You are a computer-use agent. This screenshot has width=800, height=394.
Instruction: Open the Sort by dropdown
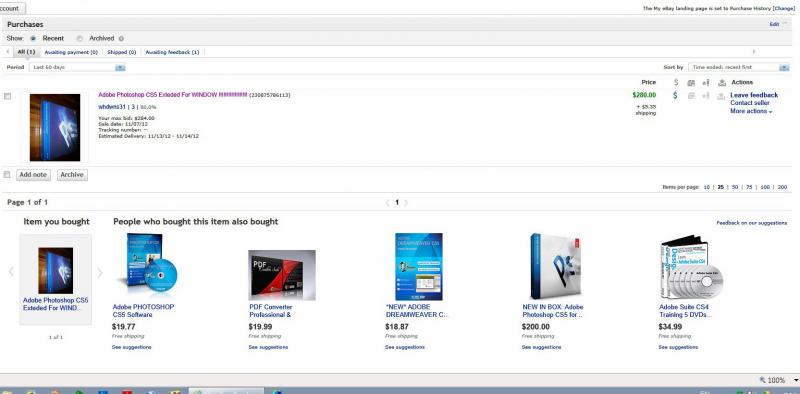tap(738, 67)
